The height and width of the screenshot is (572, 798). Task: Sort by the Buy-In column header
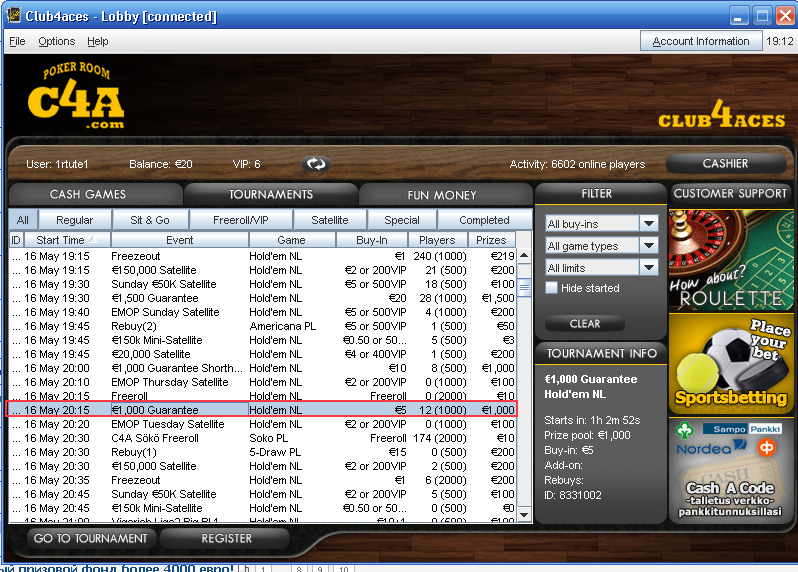pos(372,240)
